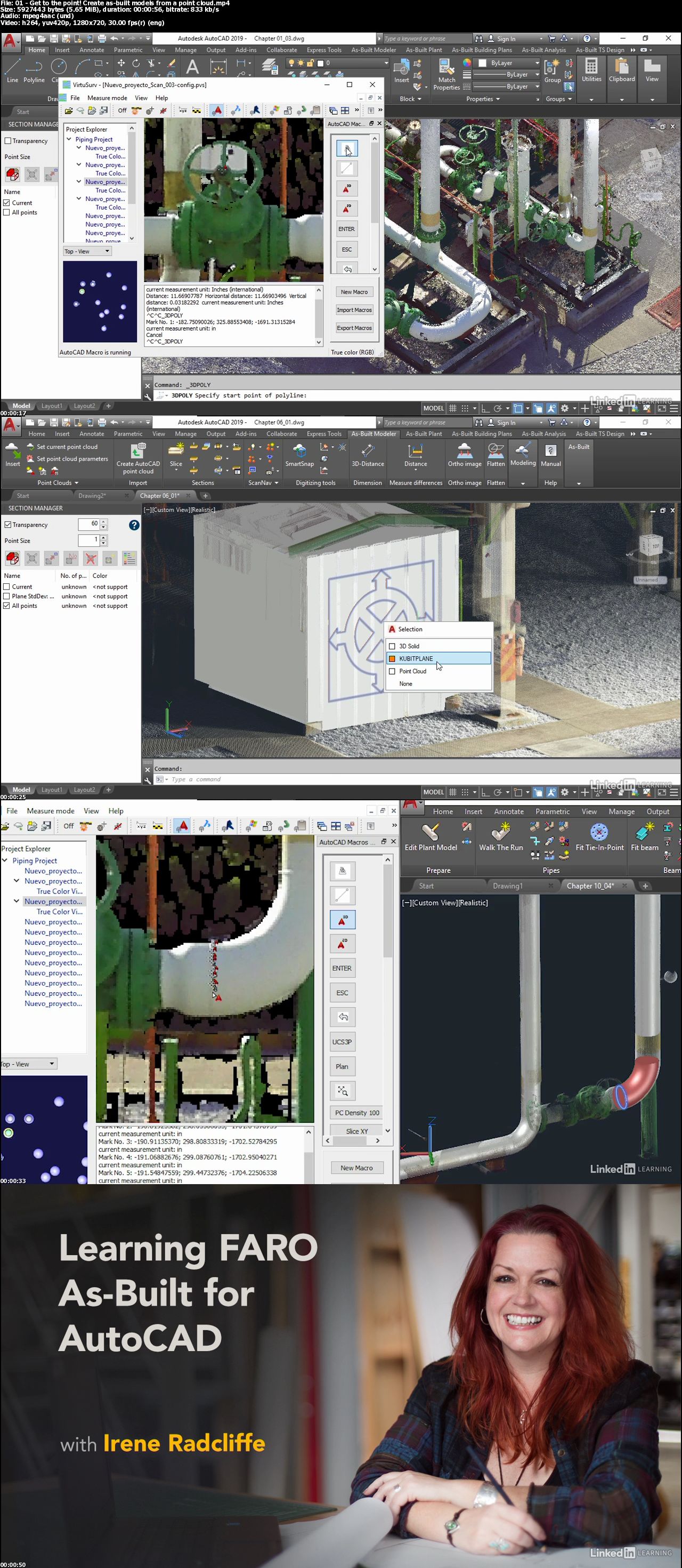Viewport: 682px width, 1568px height.
Task: Open Top - View dropdown in small VirtuSurv window
Action: pyautogui.click(x=87, y=251)
